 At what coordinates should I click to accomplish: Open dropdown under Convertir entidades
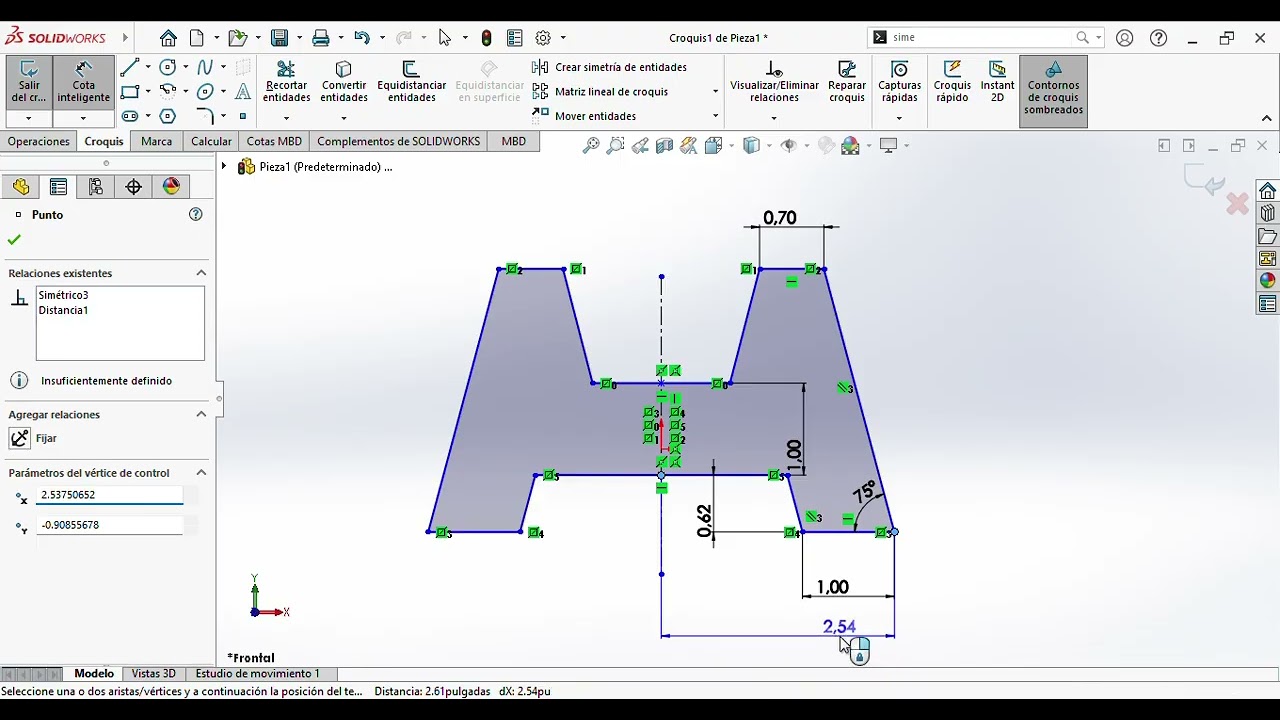tap(344, 118)
